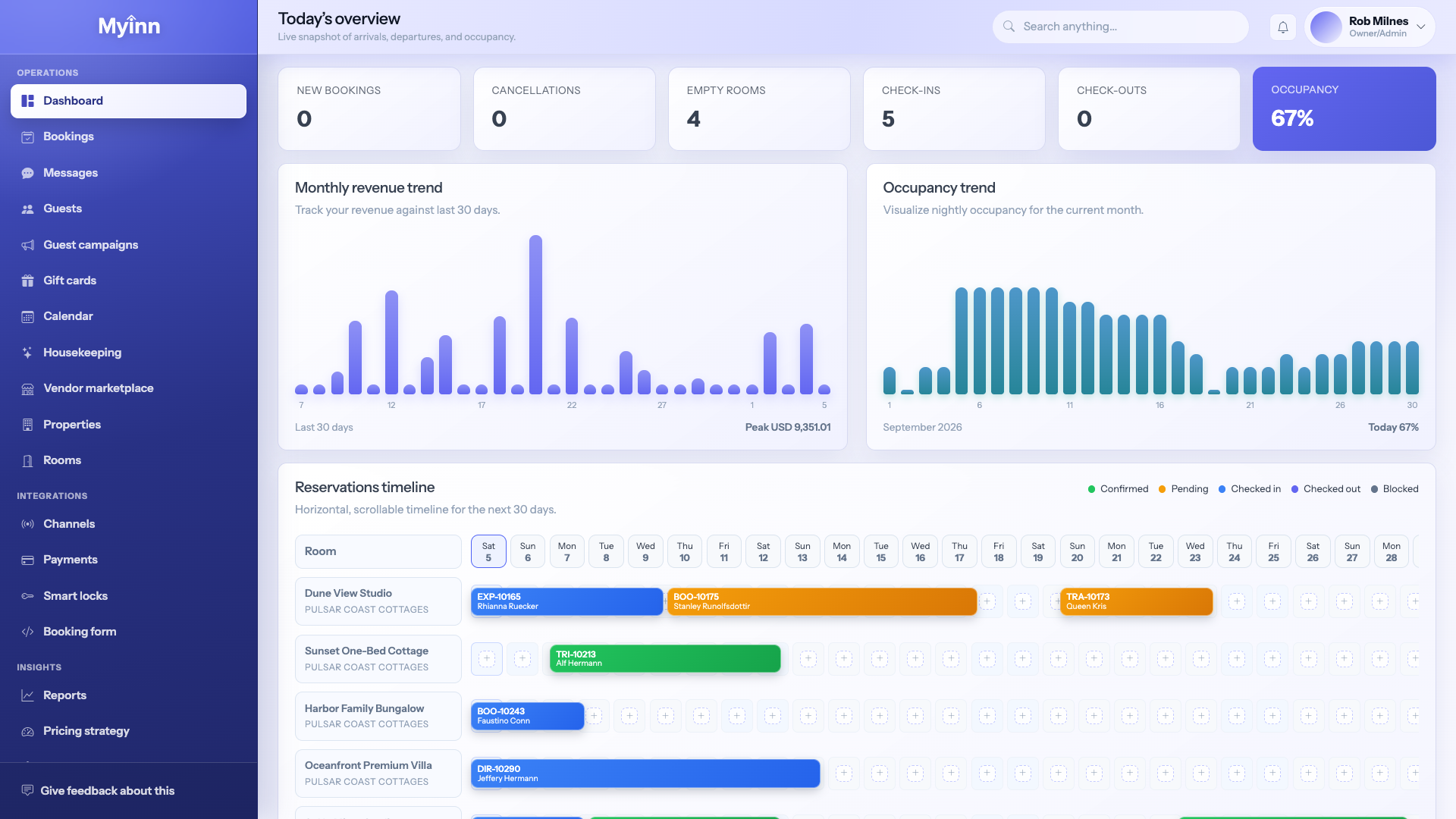Select the Pricing strategy gauge icon
Image resolution: width=1456 pixels, height=819 pixels.
click(27, 731)
